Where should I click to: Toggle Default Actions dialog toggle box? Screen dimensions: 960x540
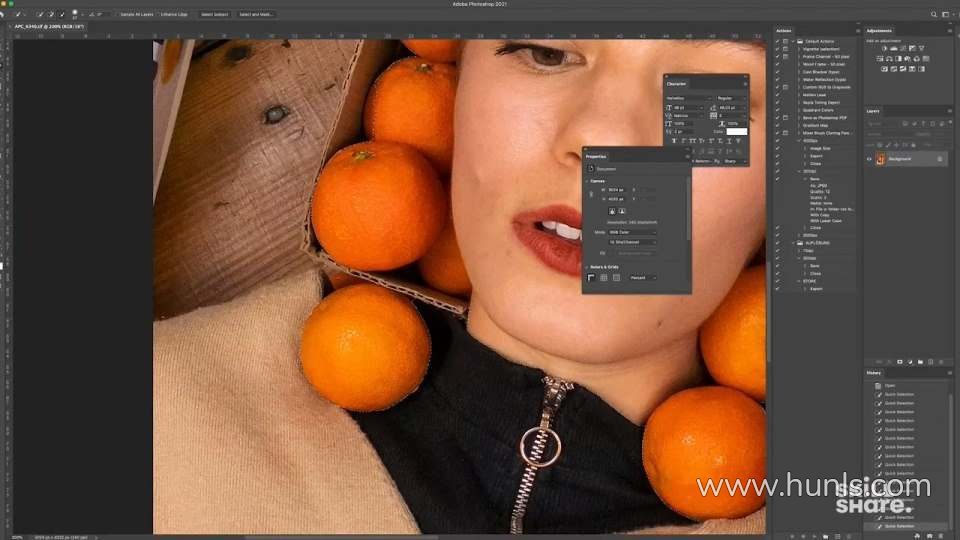786,42
